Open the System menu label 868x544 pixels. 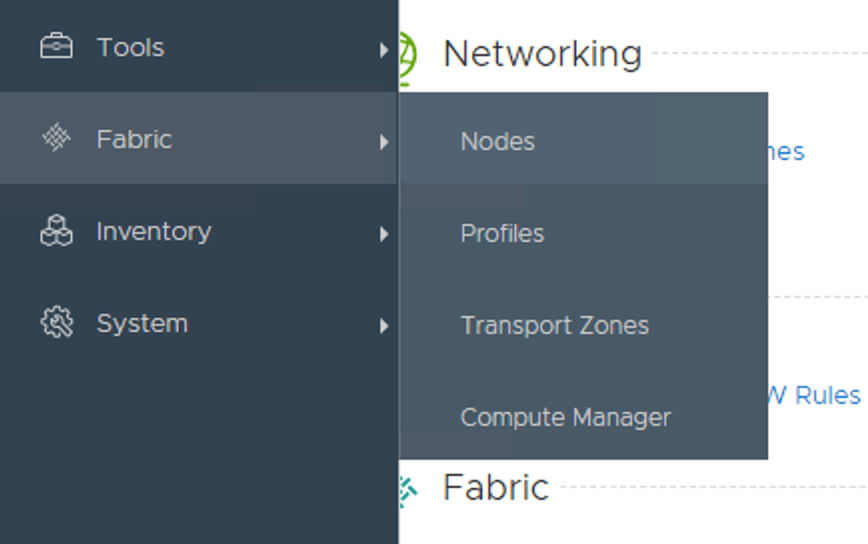click(x=141, y=323)
